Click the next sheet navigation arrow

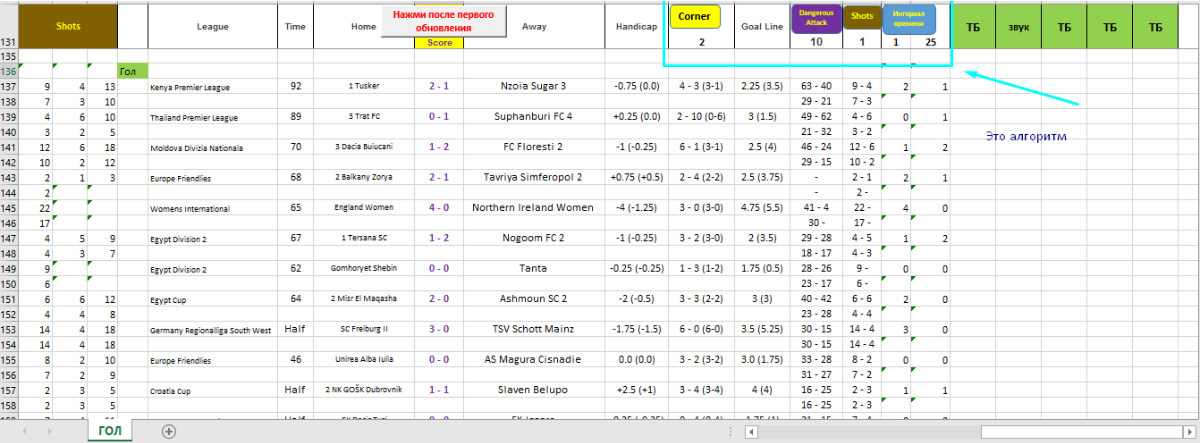pyautogui.click(x=51, y=431)
